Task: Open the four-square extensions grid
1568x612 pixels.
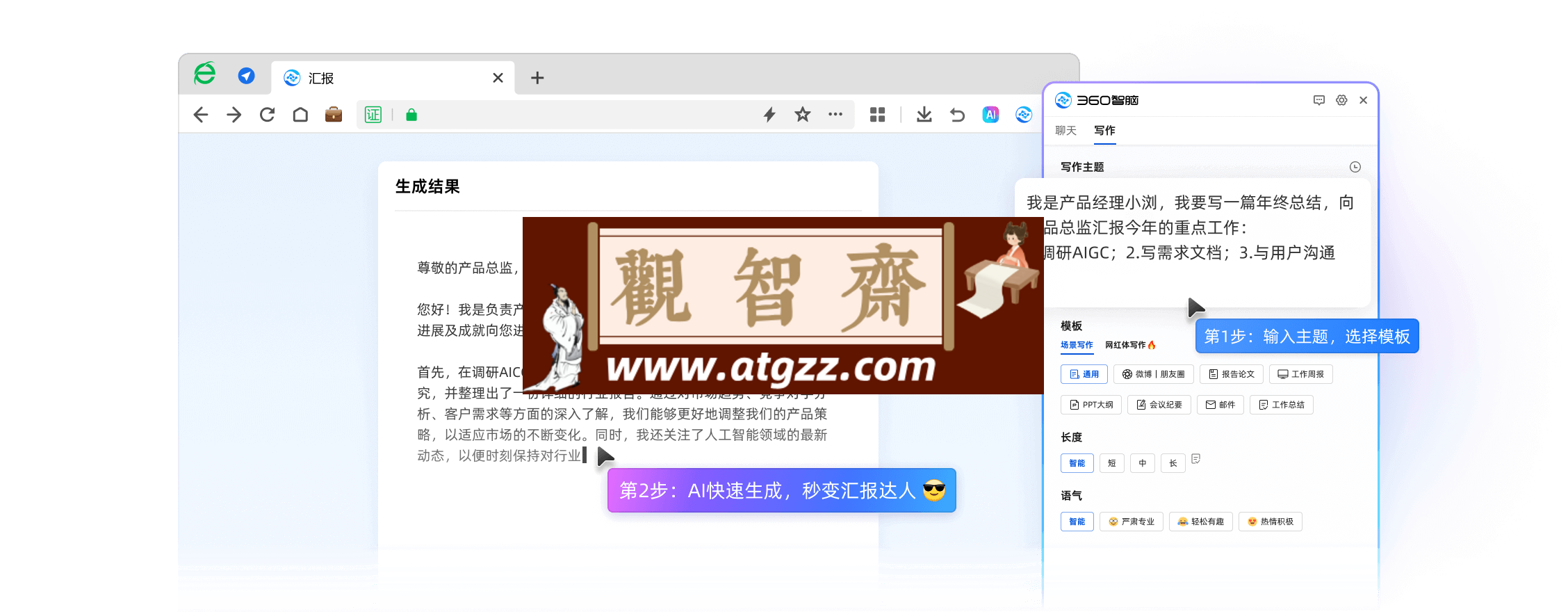Action: coord(878,115)
